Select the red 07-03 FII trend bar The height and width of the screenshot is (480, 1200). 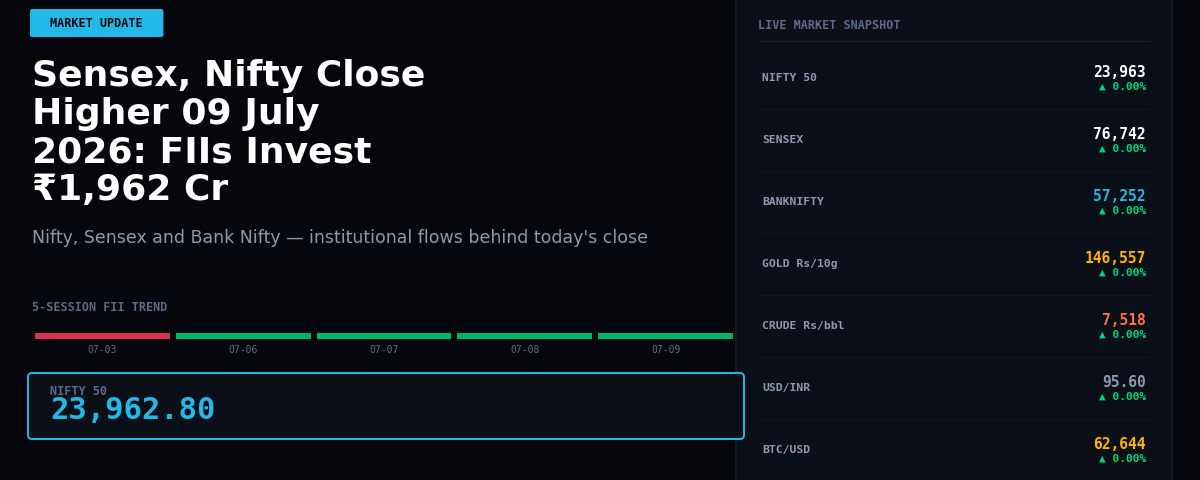(x=102, y=336)
